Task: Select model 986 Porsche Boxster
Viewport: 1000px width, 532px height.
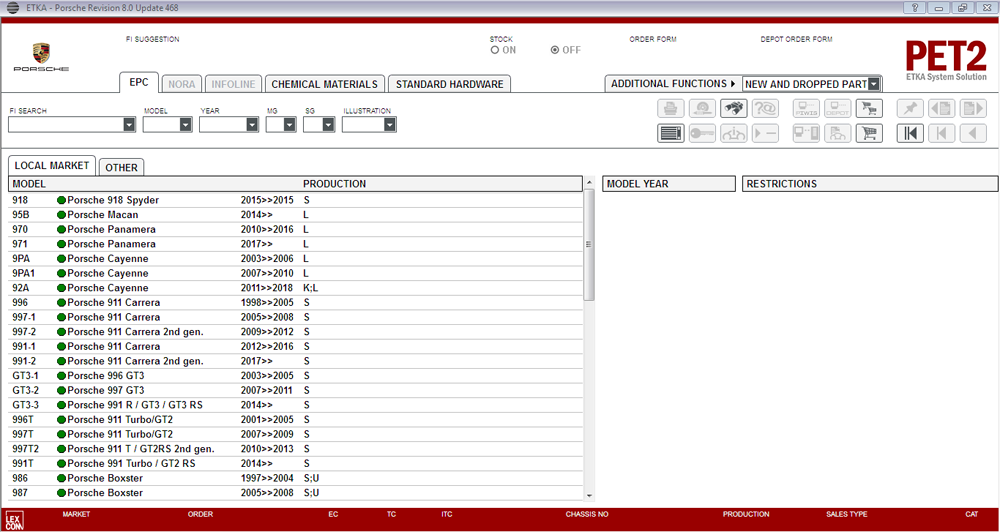Action: [296, 478]
